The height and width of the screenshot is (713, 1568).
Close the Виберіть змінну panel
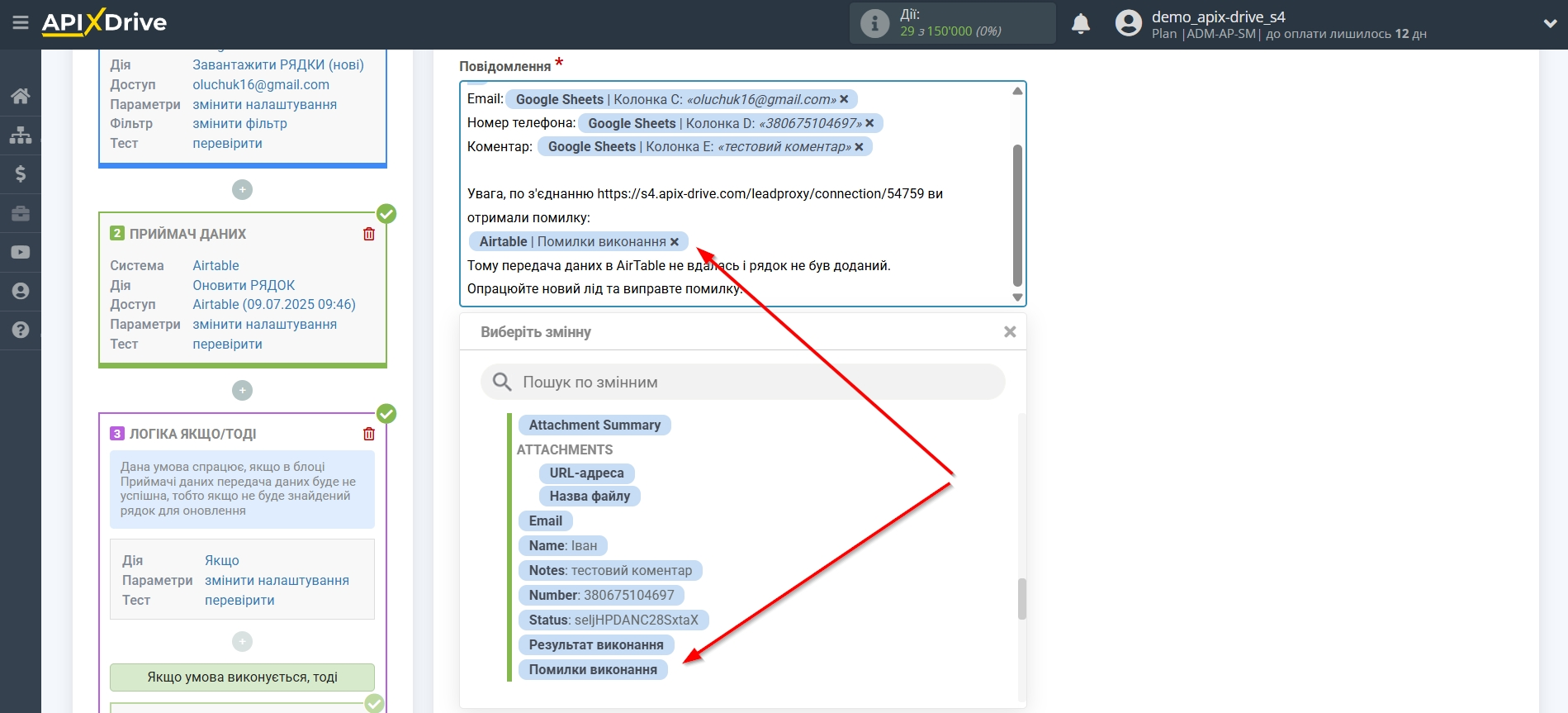tap(1010, 331)
